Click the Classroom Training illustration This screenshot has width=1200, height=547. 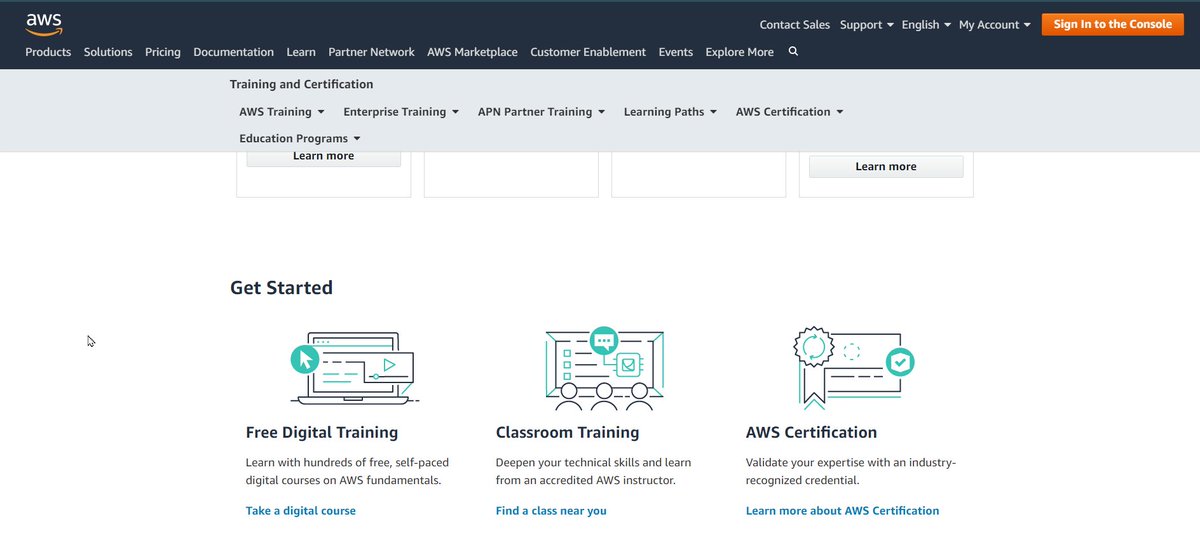pyautogui.click(x=603, y=368)
